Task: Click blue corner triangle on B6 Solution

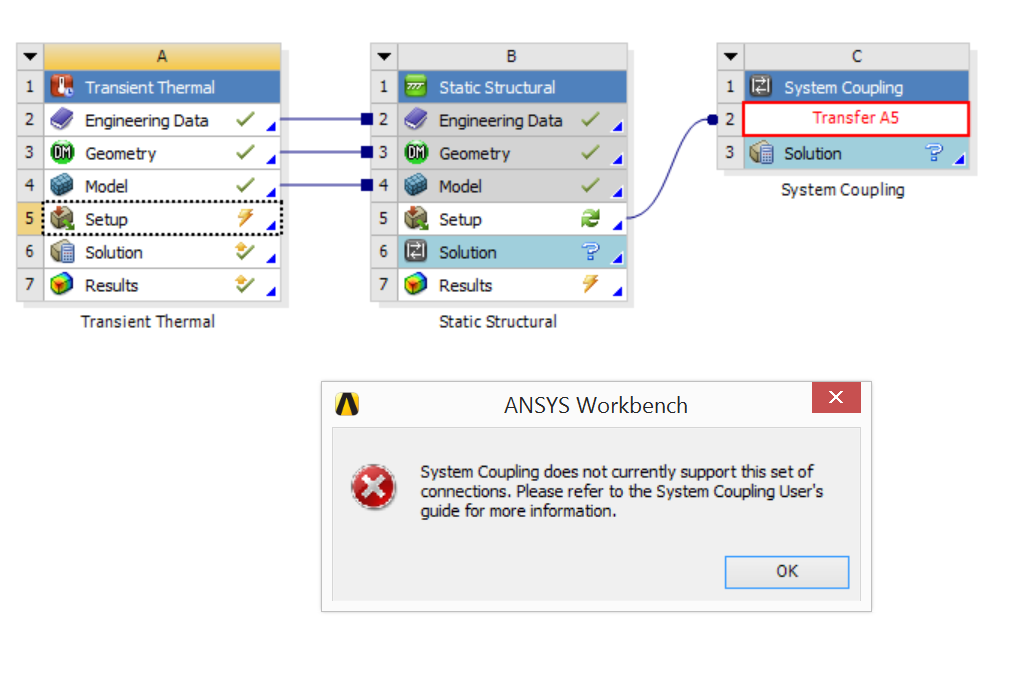Action: [618, 259]
